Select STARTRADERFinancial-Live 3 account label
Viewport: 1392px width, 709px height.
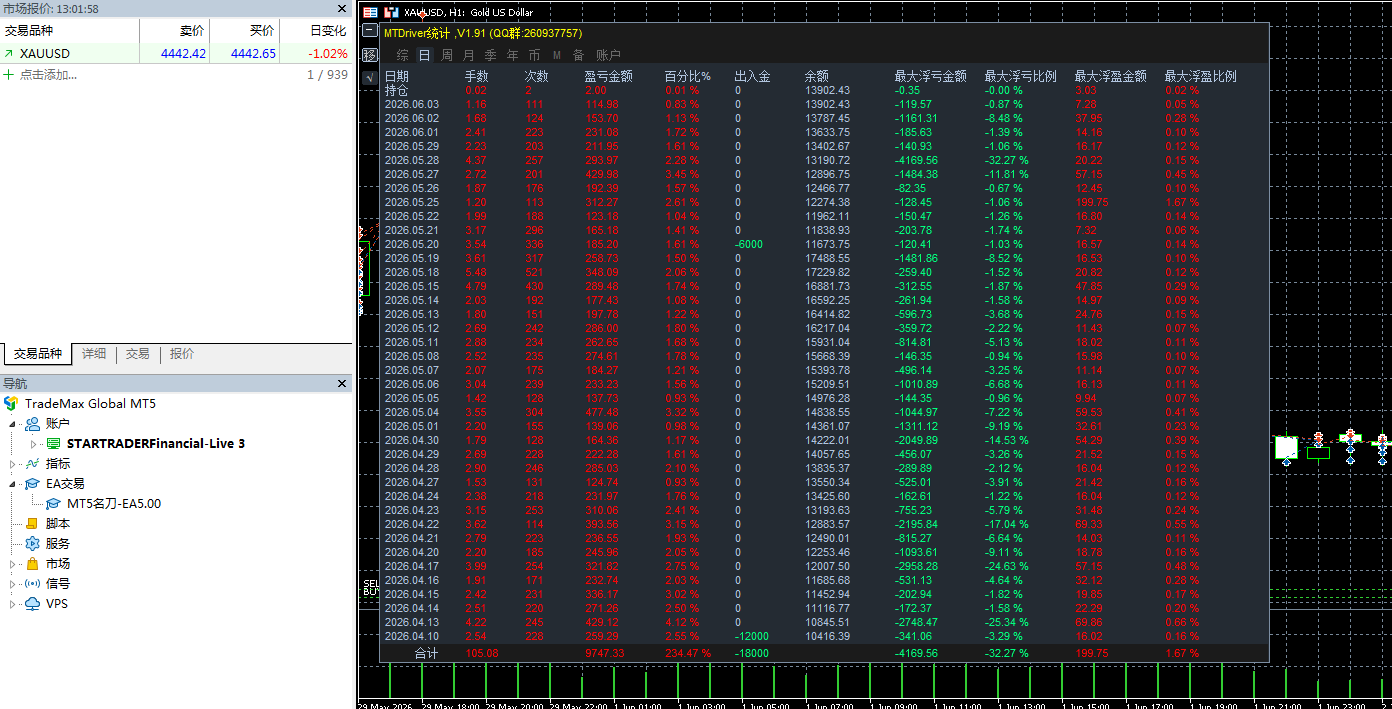(156, 444)
